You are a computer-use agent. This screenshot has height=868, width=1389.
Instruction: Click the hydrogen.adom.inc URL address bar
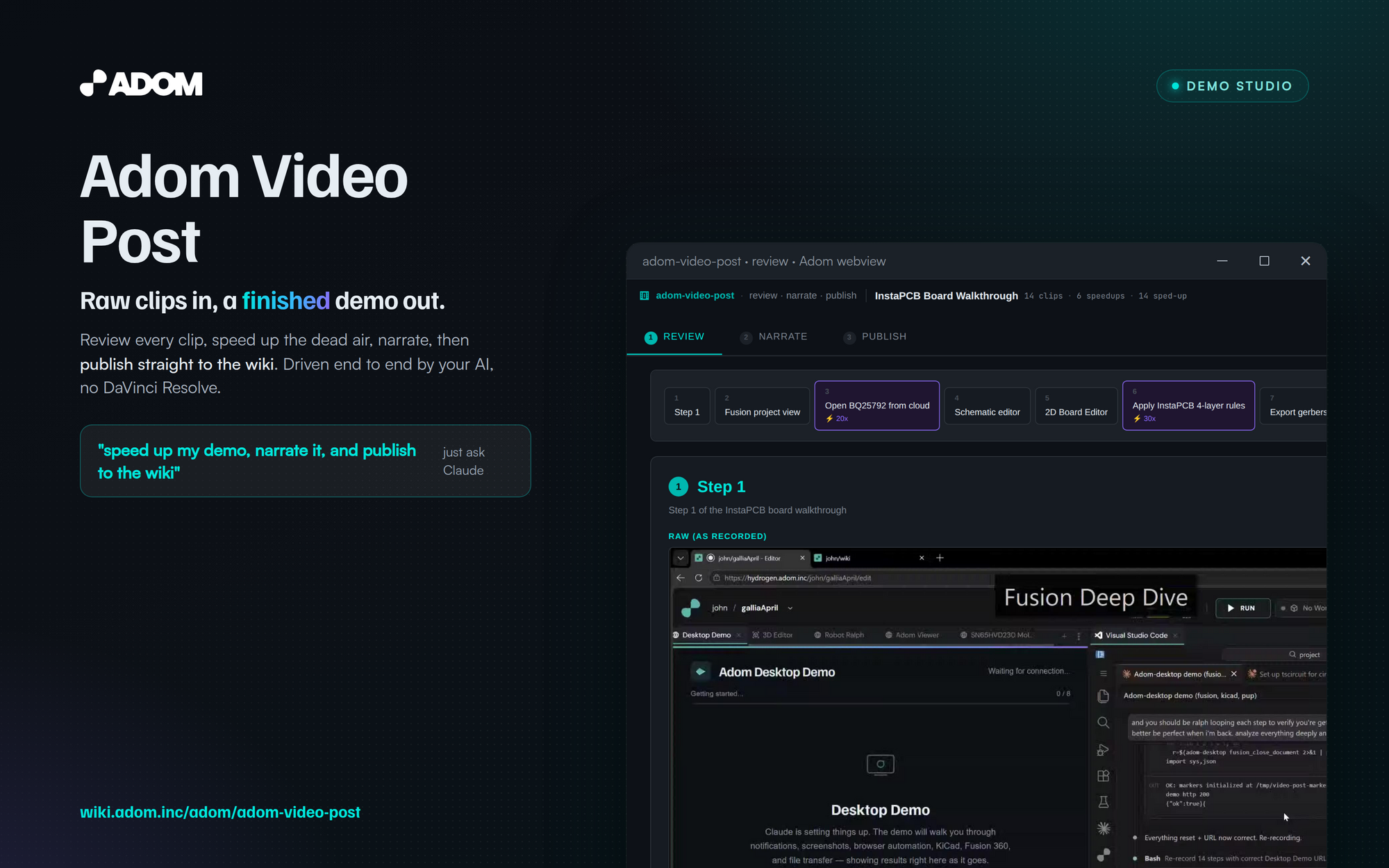pos(854,578)
